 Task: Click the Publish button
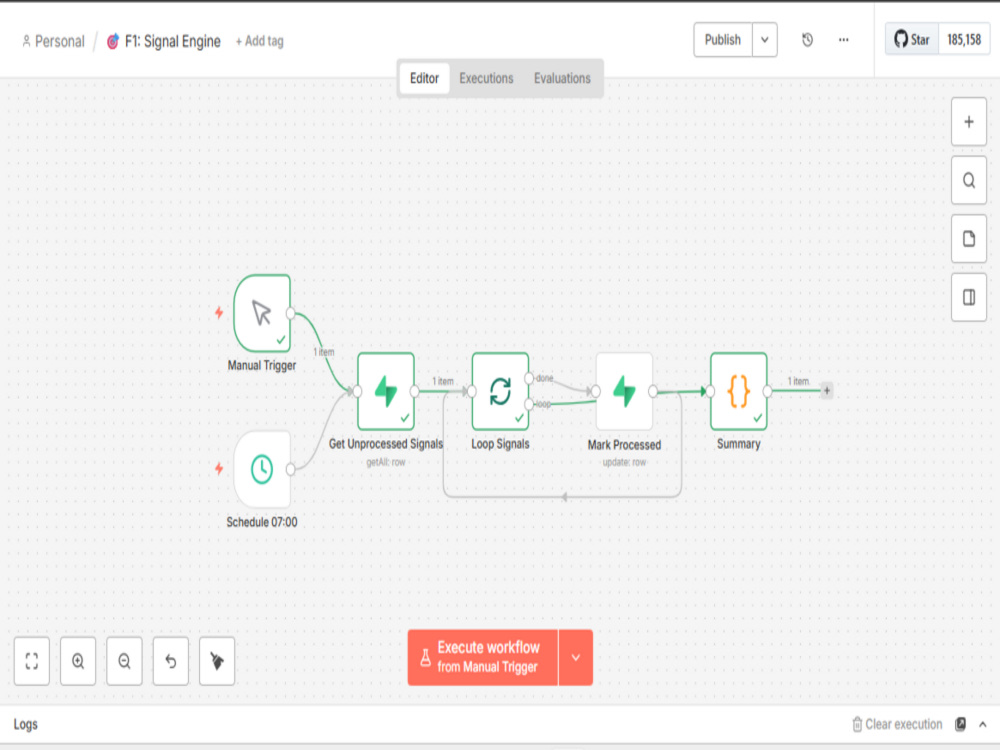(723, 40)
